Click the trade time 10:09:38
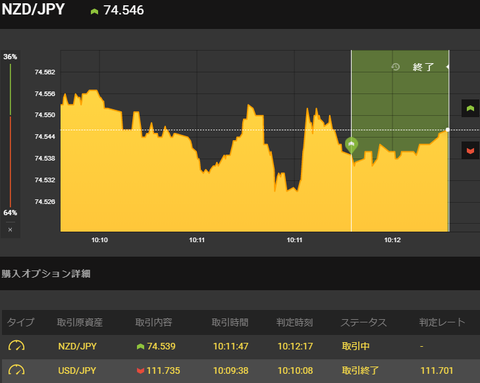The height and width of the screenshot is (383, 480). [231, 371]
